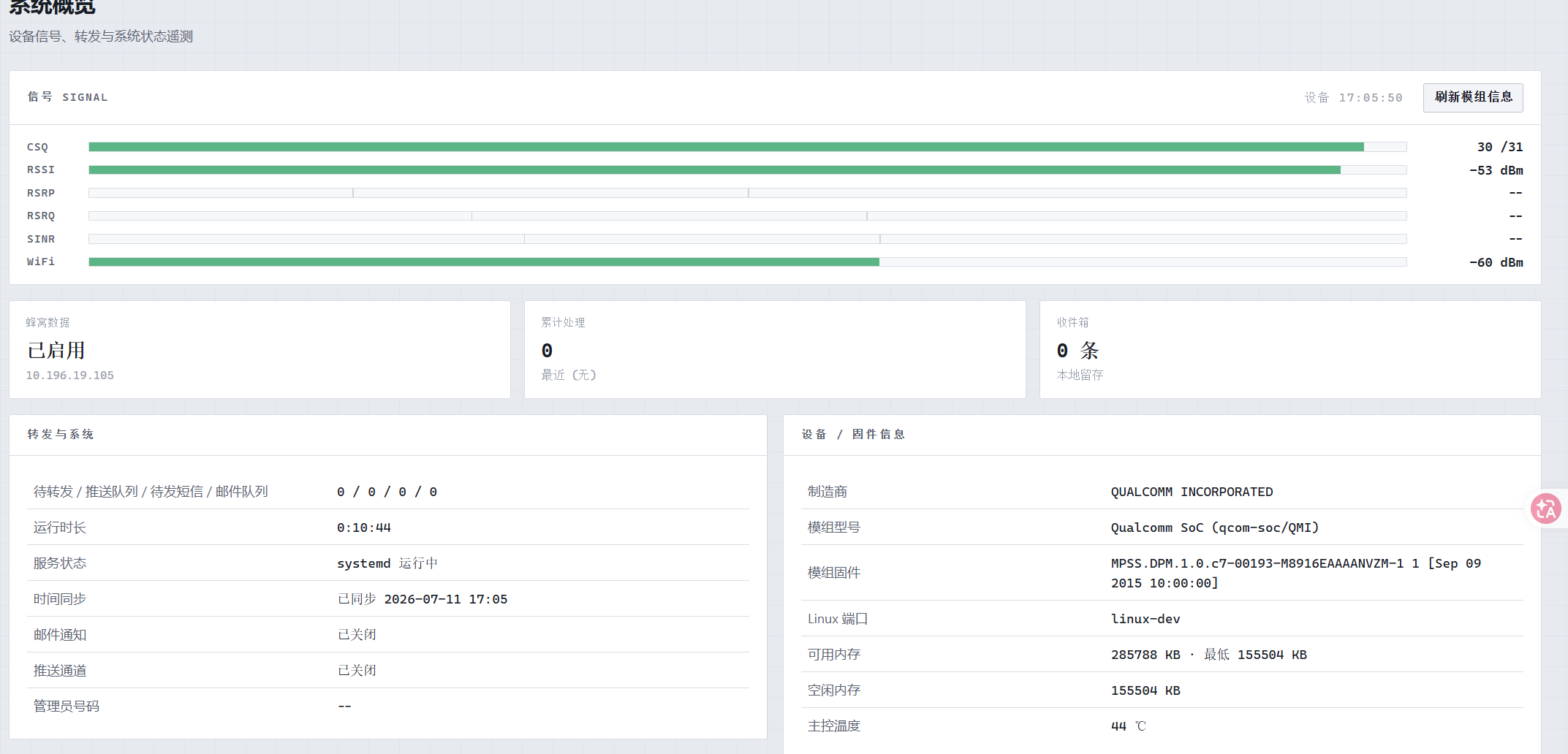Click the 可用内存 row label
The width and height of the screenshot is (1568, 754).
834,655
